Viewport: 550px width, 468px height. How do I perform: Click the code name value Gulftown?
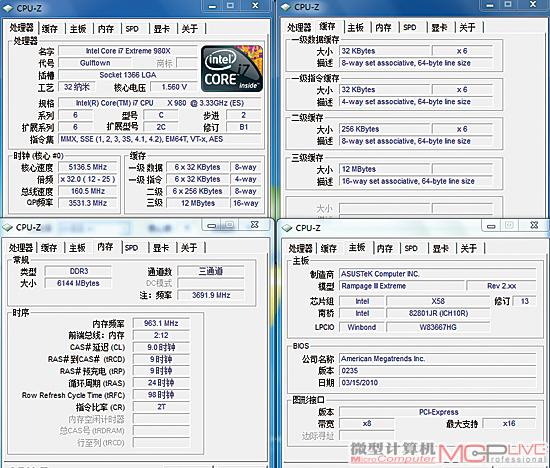coord(95,63)
